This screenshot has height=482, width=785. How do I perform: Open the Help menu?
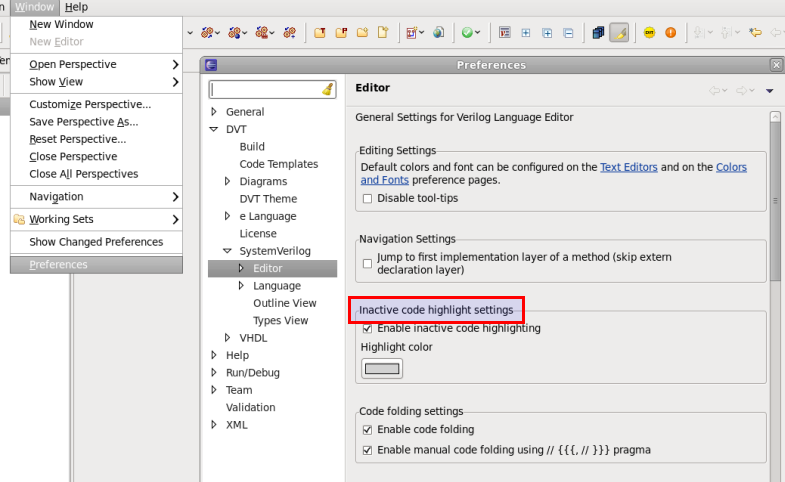click(x=76, y=7)
